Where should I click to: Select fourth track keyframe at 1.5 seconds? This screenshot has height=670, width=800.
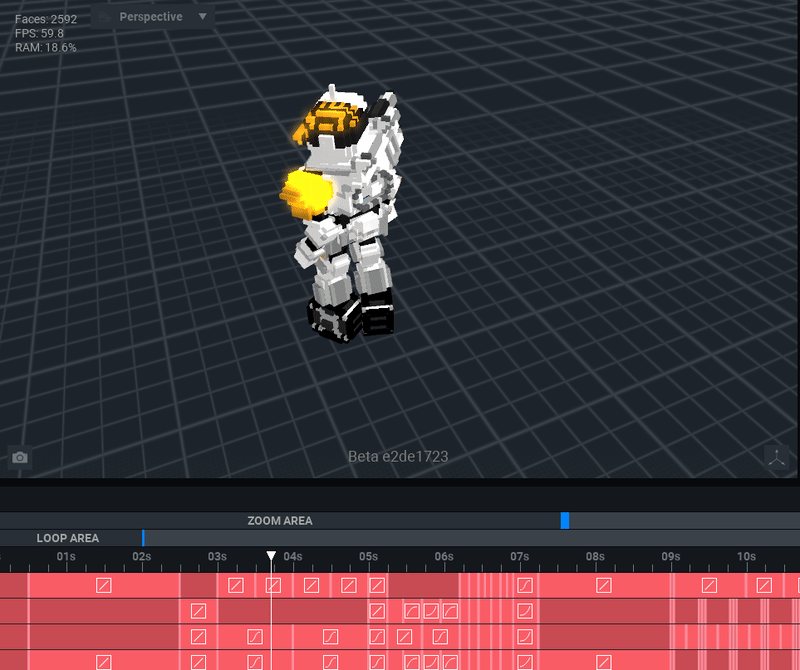coord(104,662)
